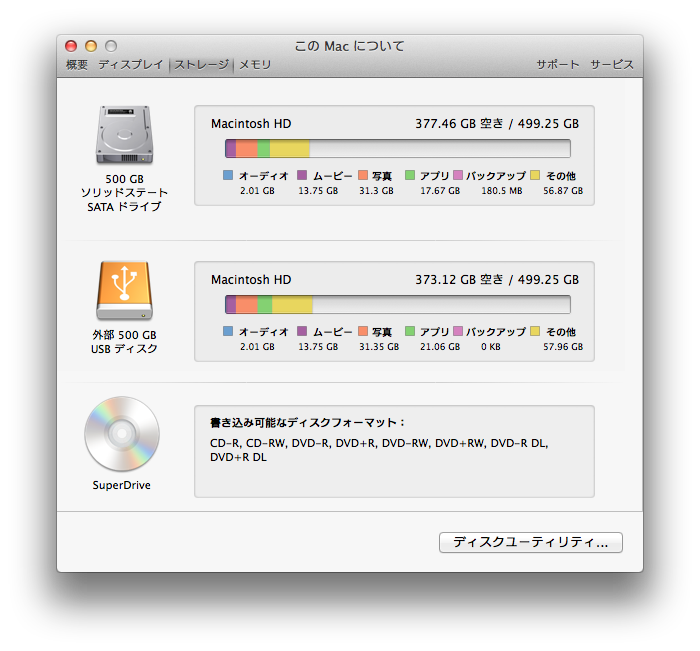Show the メモリ tab
This screenshot has width=700, height=651.
[255, 65]
